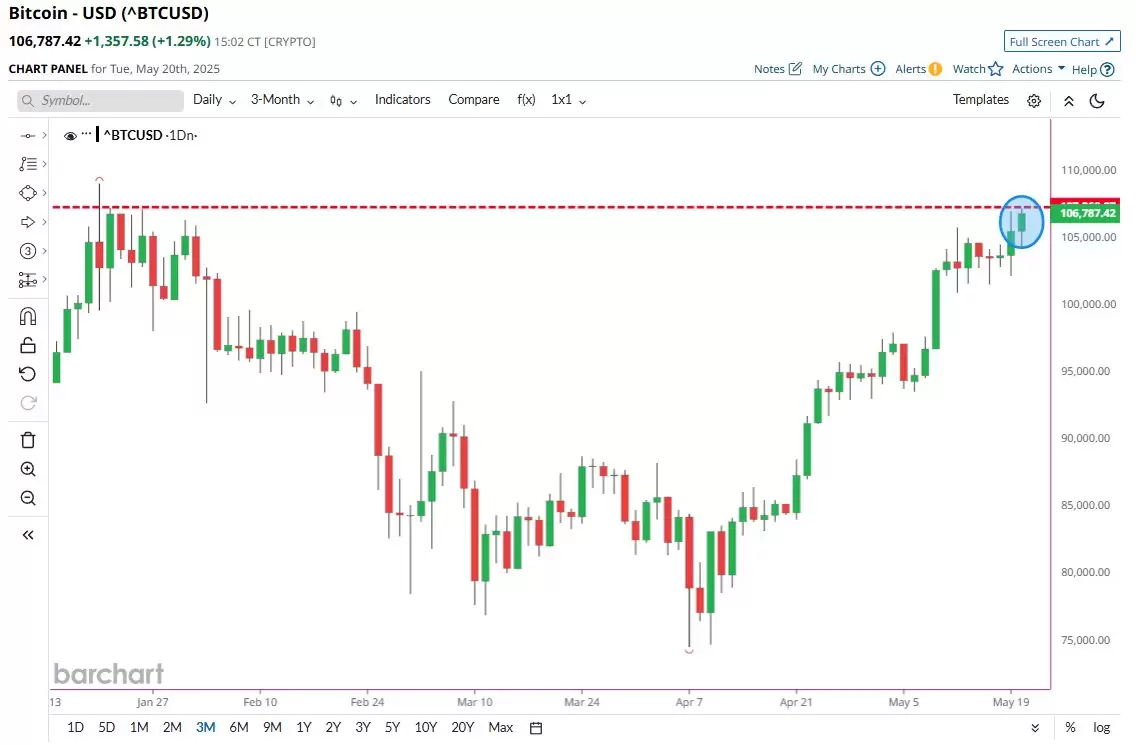Select the 3Y time range
Screen dimensions: 1136x745
[363, 727]
